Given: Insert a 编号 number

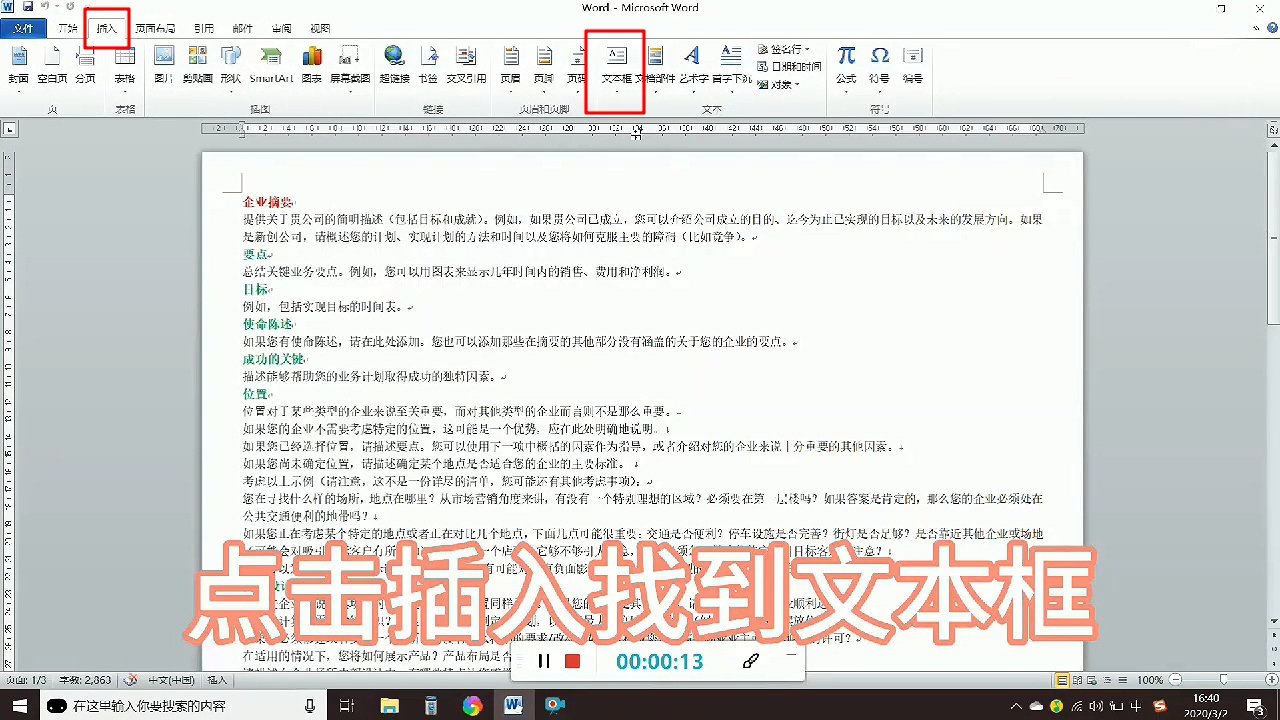Looking at the screenshot, I should [913, 65].
